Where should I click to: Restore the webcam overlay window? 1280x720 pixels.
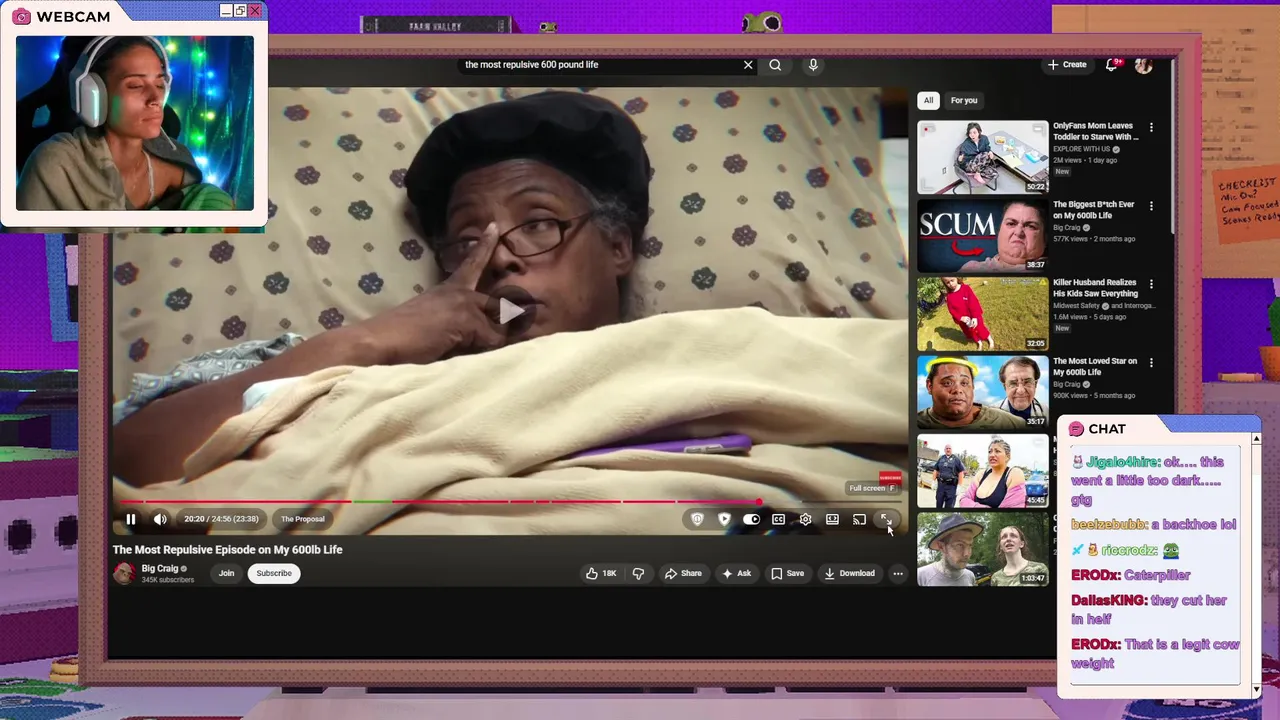tap(240, 11)
